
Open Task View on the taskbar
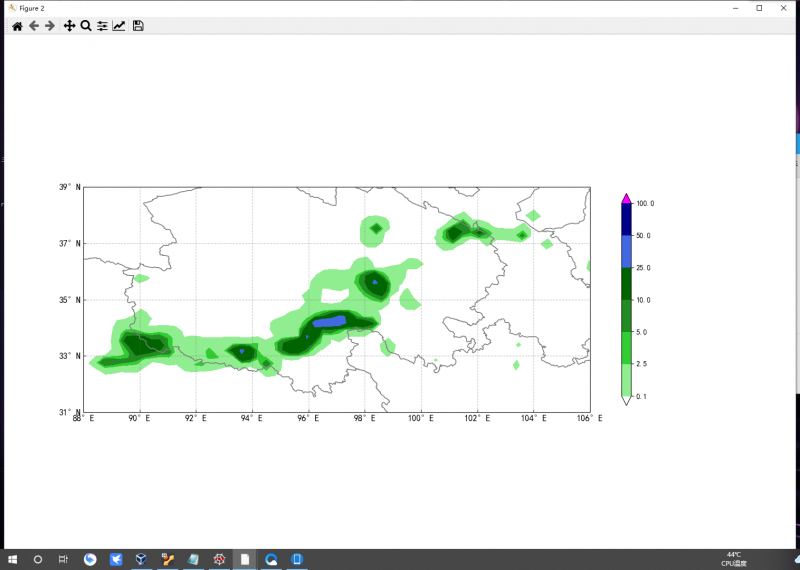click(x=63, y=559)
